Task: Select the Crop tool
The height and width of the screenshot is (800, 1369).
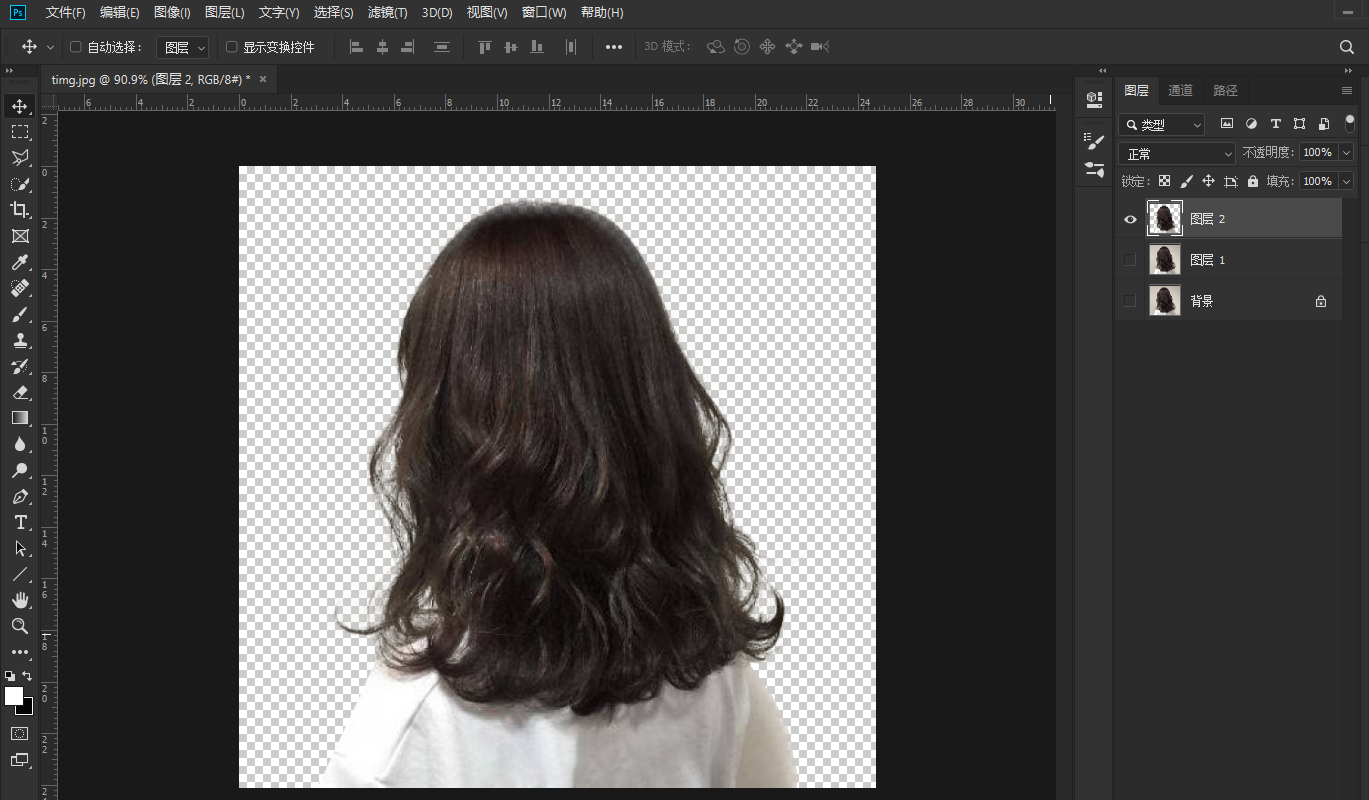Action: [x=20, y=210]
